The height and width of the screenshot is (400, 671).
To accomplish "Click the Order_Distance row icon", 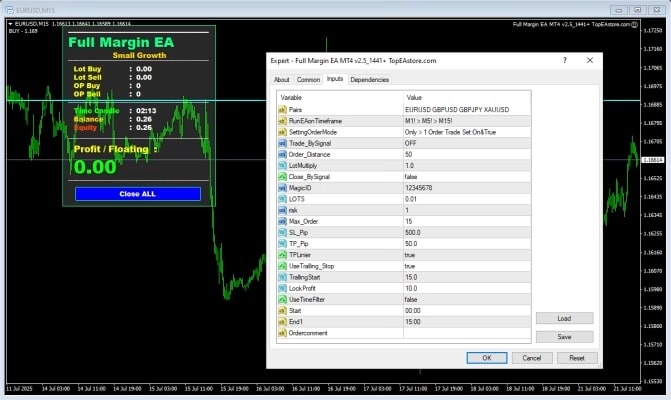I will coord(282,154).
